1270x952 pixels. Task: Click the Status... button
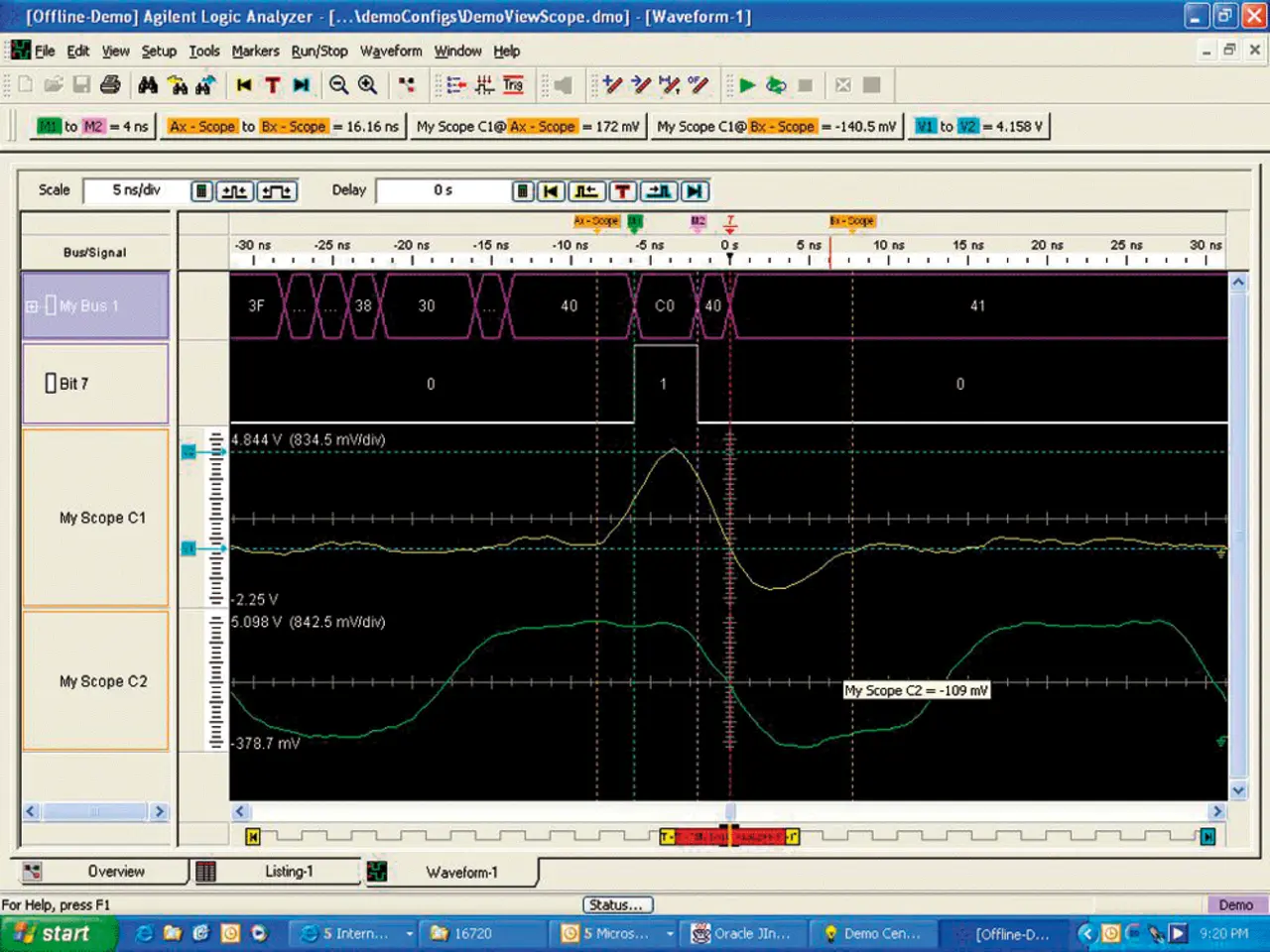[x=617, y=904]
